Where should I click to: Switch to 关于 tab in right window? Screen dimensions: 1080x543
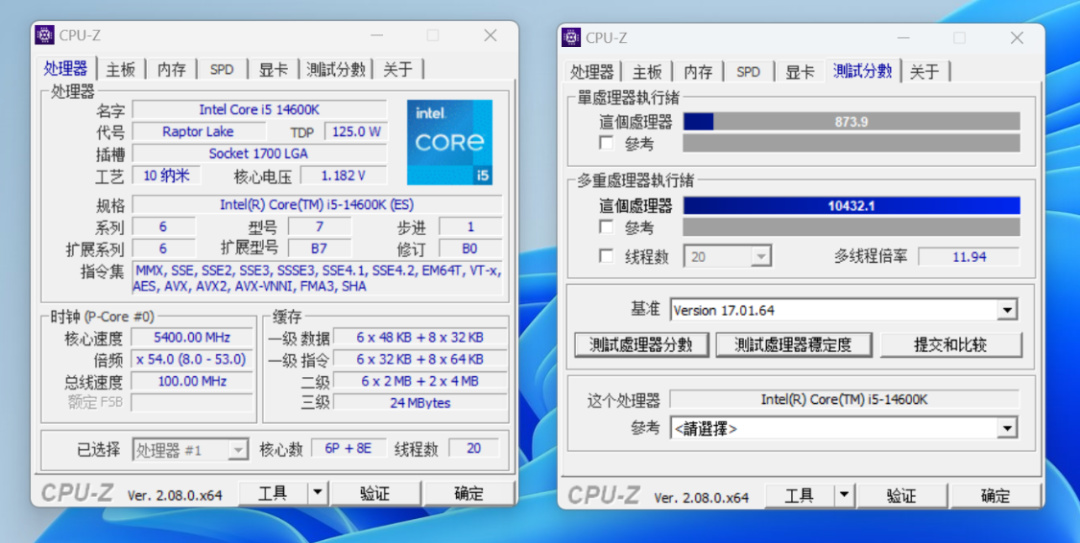(924, 72)
